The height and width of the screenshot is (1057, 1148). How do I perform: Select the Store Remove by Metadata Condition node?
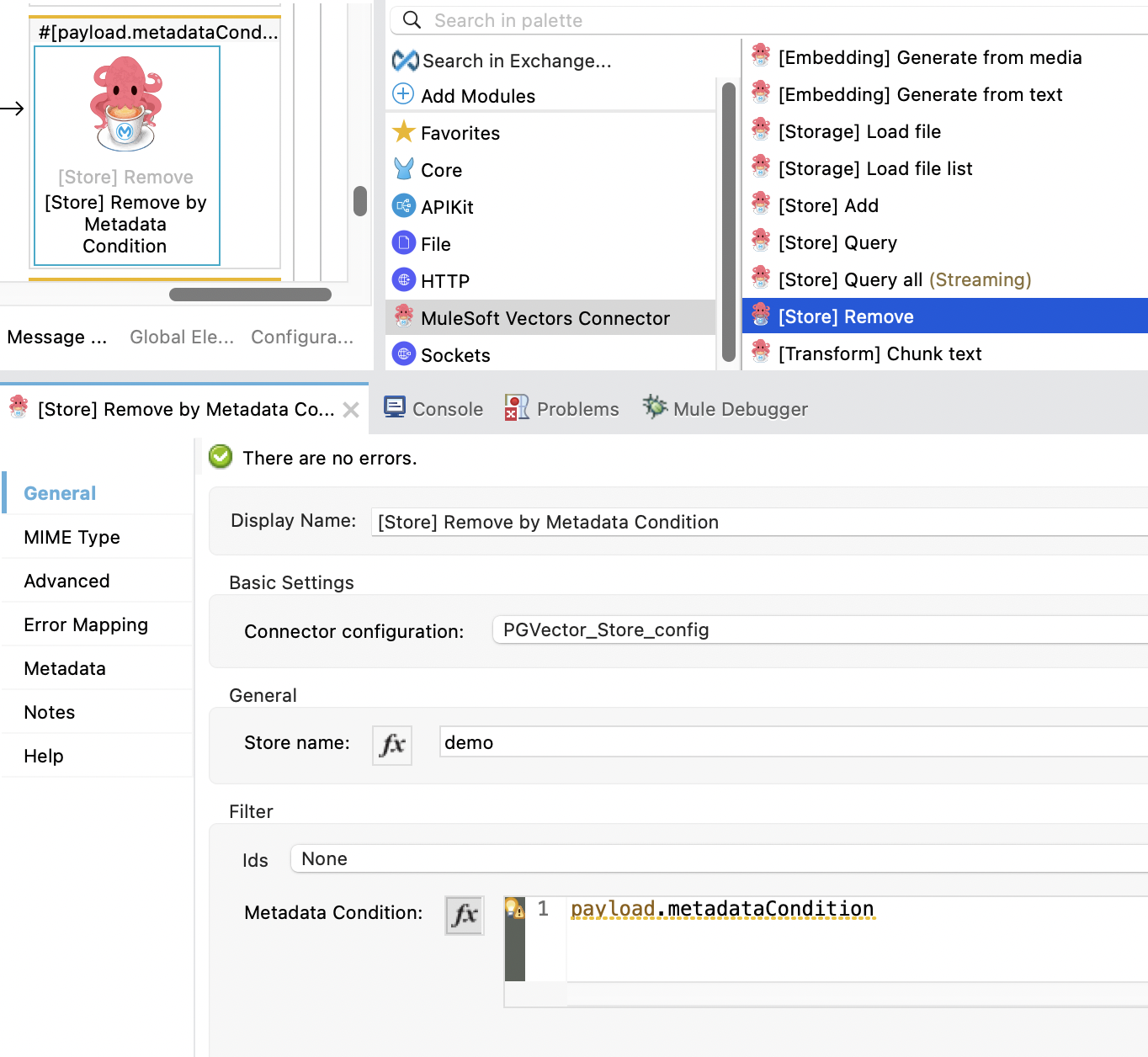pyautogui.click(x=126, y=156)
